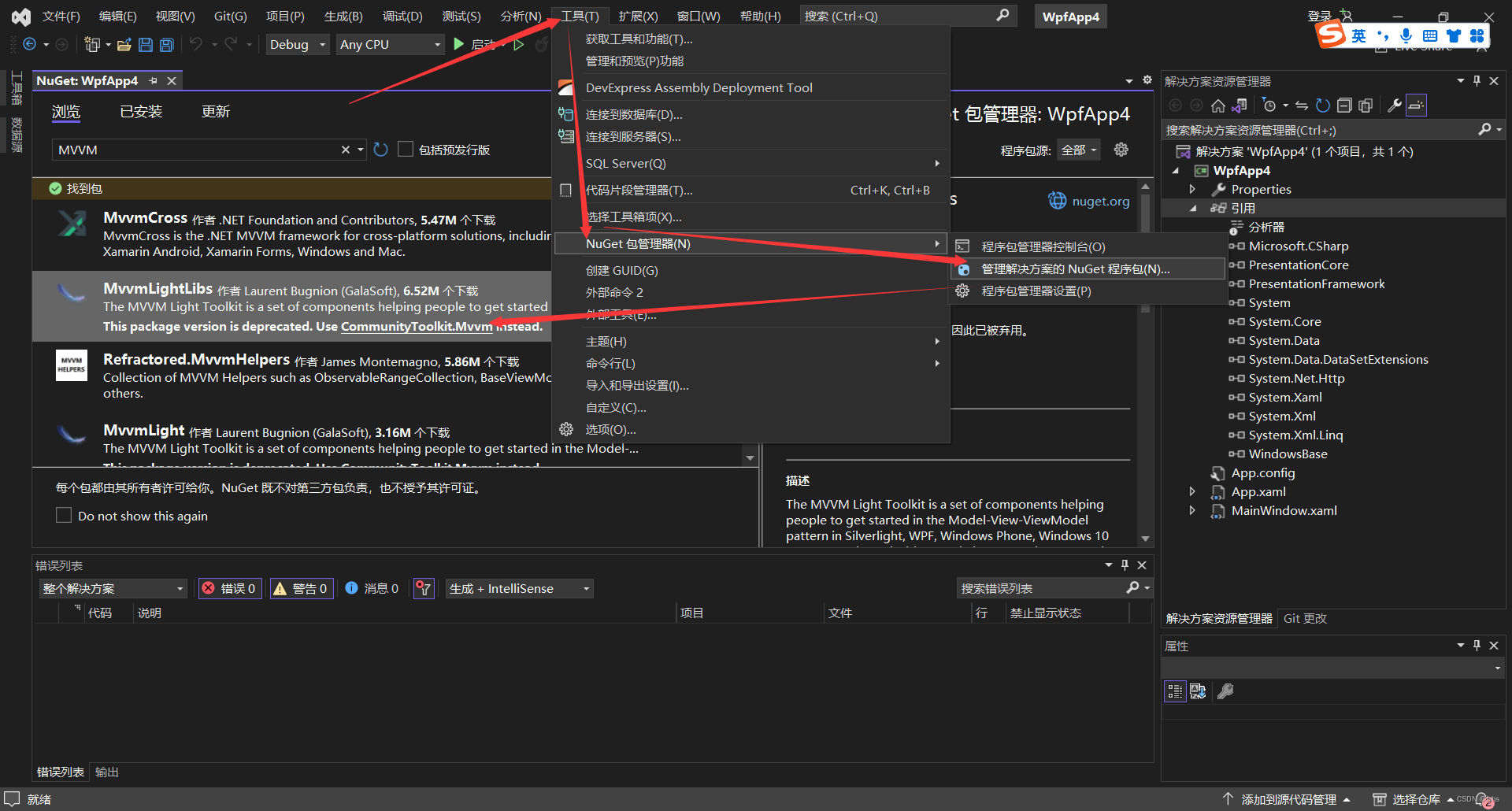
Task: Click the NuGet search refresh icon
Action: tap(381, 150)
